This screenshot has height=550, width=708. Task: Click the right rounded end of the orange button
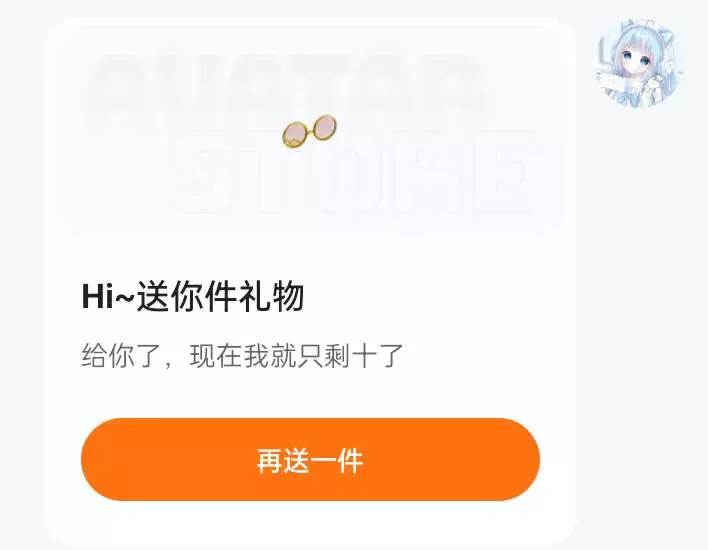(517, 459)
